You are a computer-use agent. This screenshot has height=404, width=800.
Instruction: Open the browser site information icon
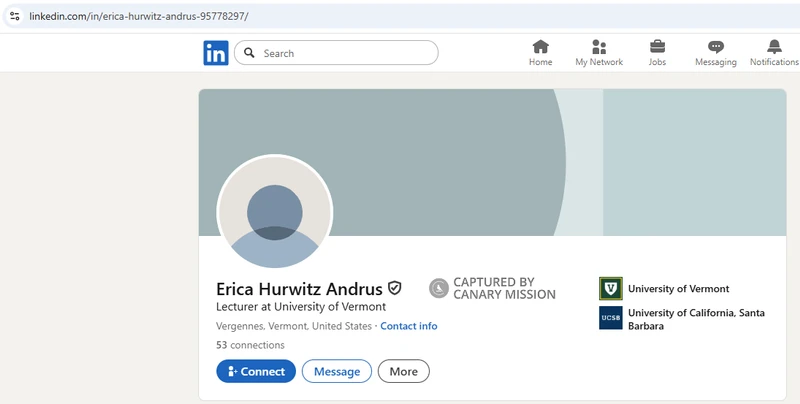click(x=14, y=16)
